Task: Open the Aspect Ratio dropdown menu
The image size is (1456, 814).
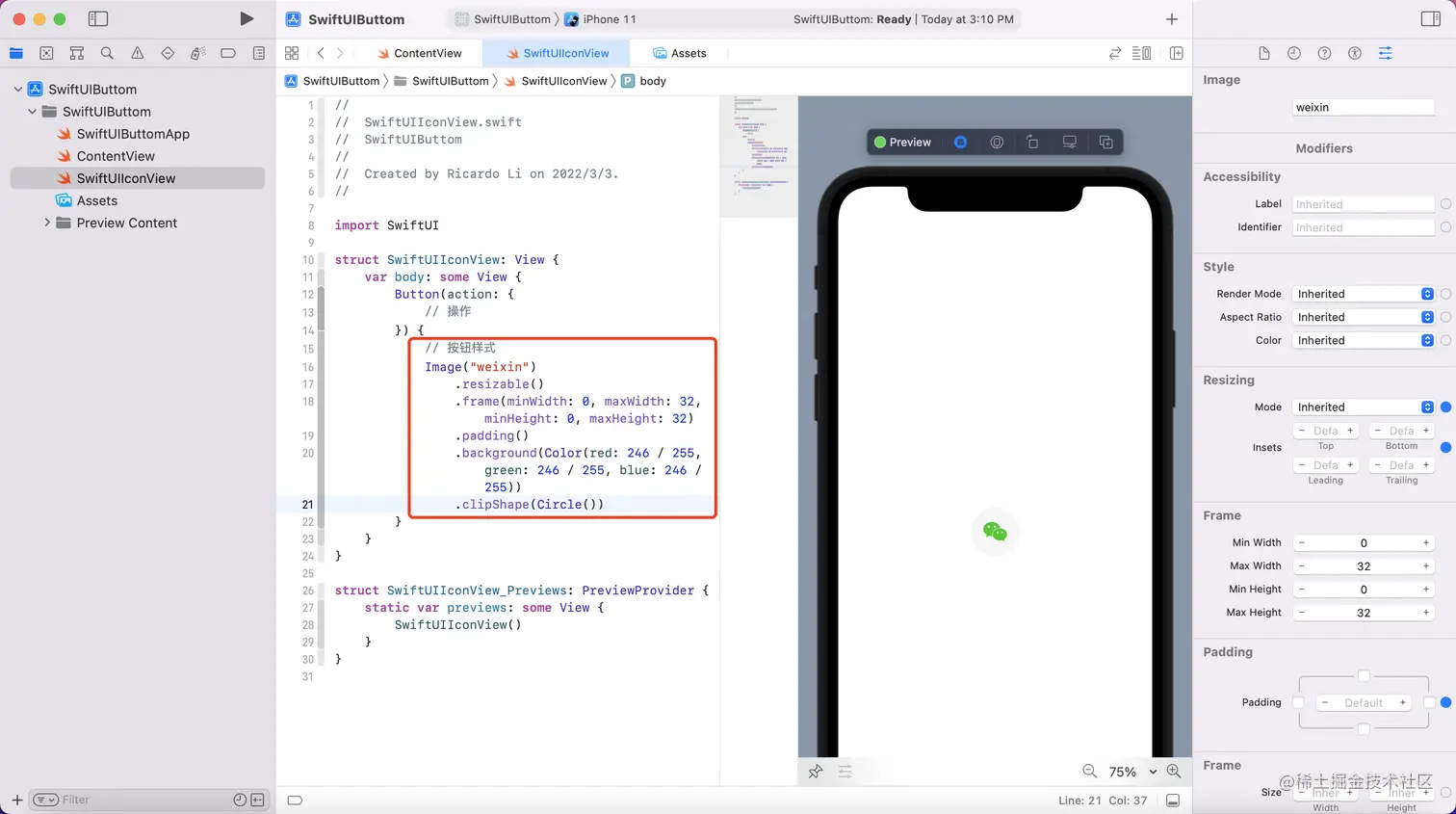Action: point(1363,316)
